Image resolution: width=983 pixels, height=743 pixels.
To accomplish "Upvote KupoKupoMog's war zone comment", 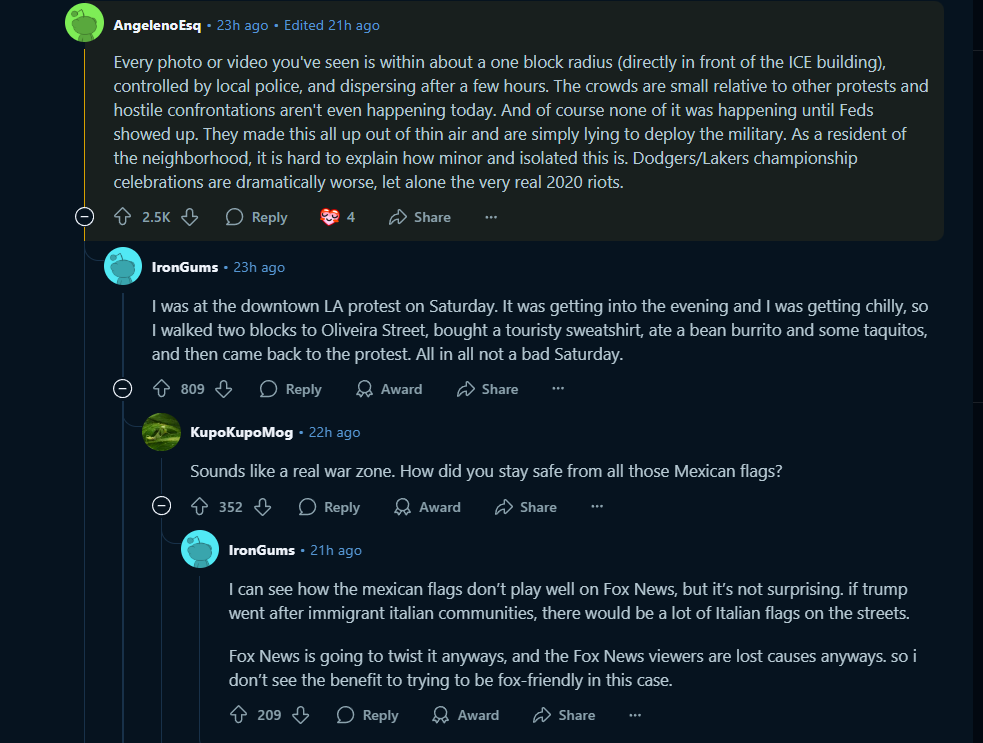I will 199,507.
